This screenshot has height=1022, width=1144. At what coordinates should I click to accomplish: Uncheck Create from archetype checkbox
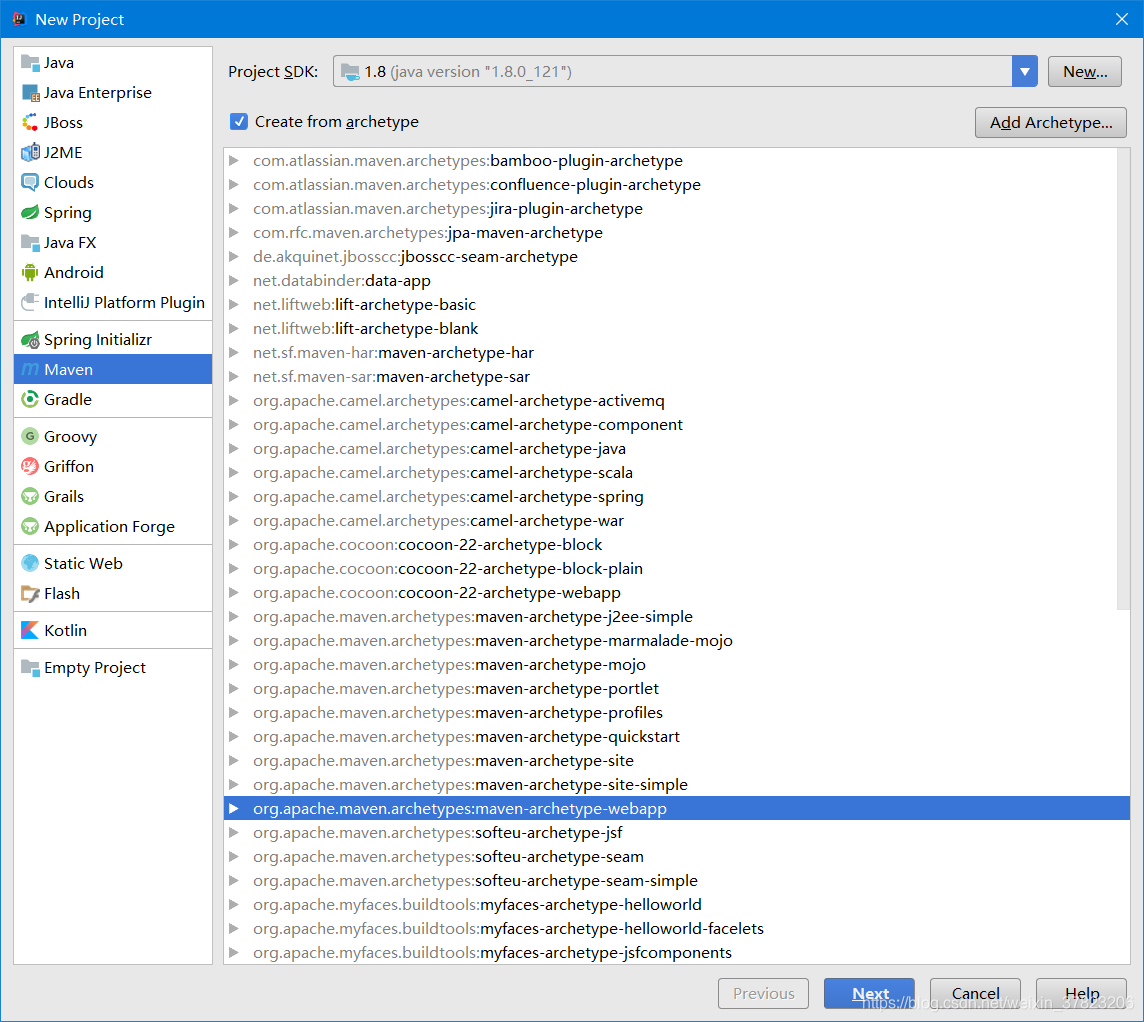pyautogui.click(x=239, y=122)
